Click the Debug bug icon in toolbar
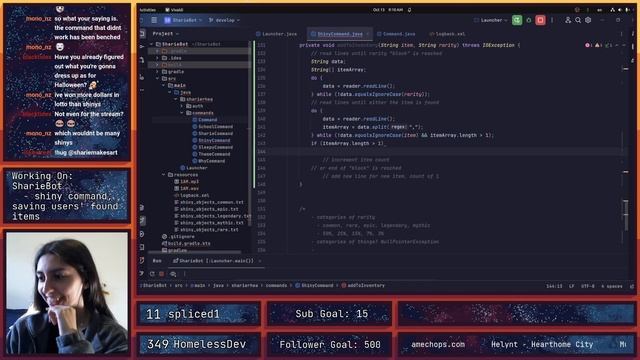 tap(529, 20)
